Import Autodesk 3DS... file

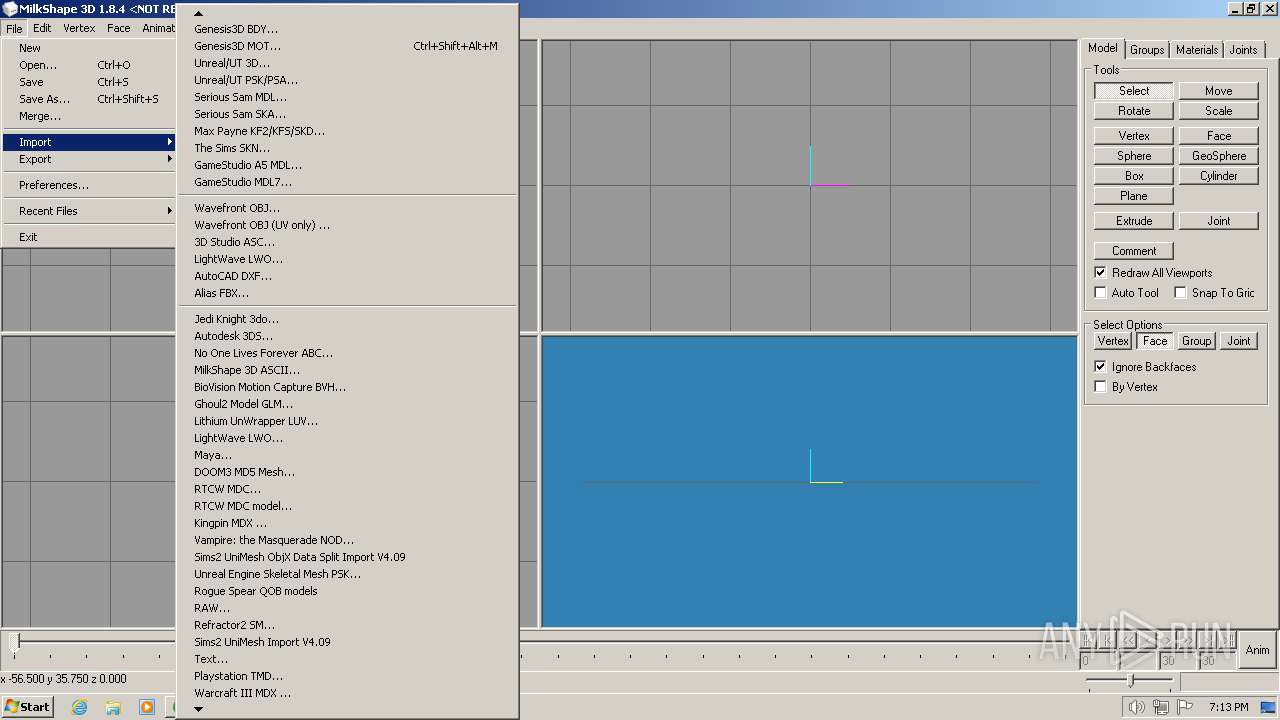(347, 336)
